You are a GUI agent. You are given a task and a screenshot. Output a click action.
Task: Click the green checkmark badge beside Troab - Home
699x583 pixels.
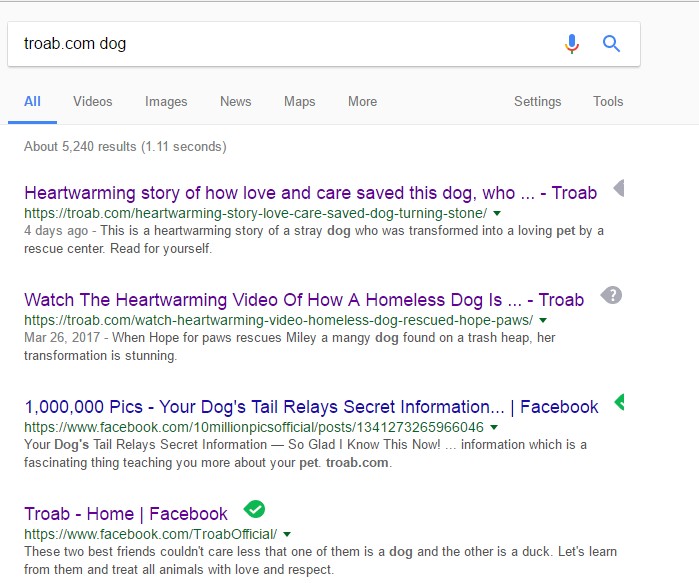pyautogui.click(x=255, y=509)
